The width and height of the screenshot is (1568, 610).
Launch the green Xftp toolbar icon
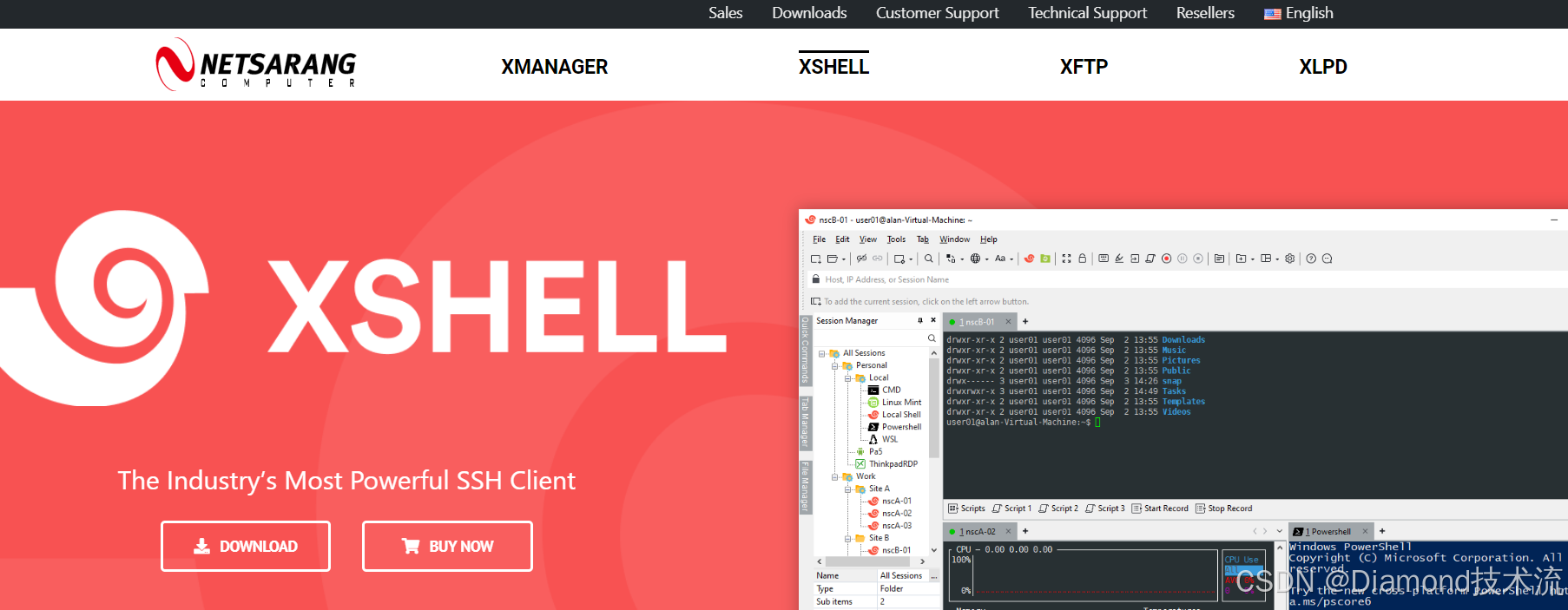[1045, 259]
